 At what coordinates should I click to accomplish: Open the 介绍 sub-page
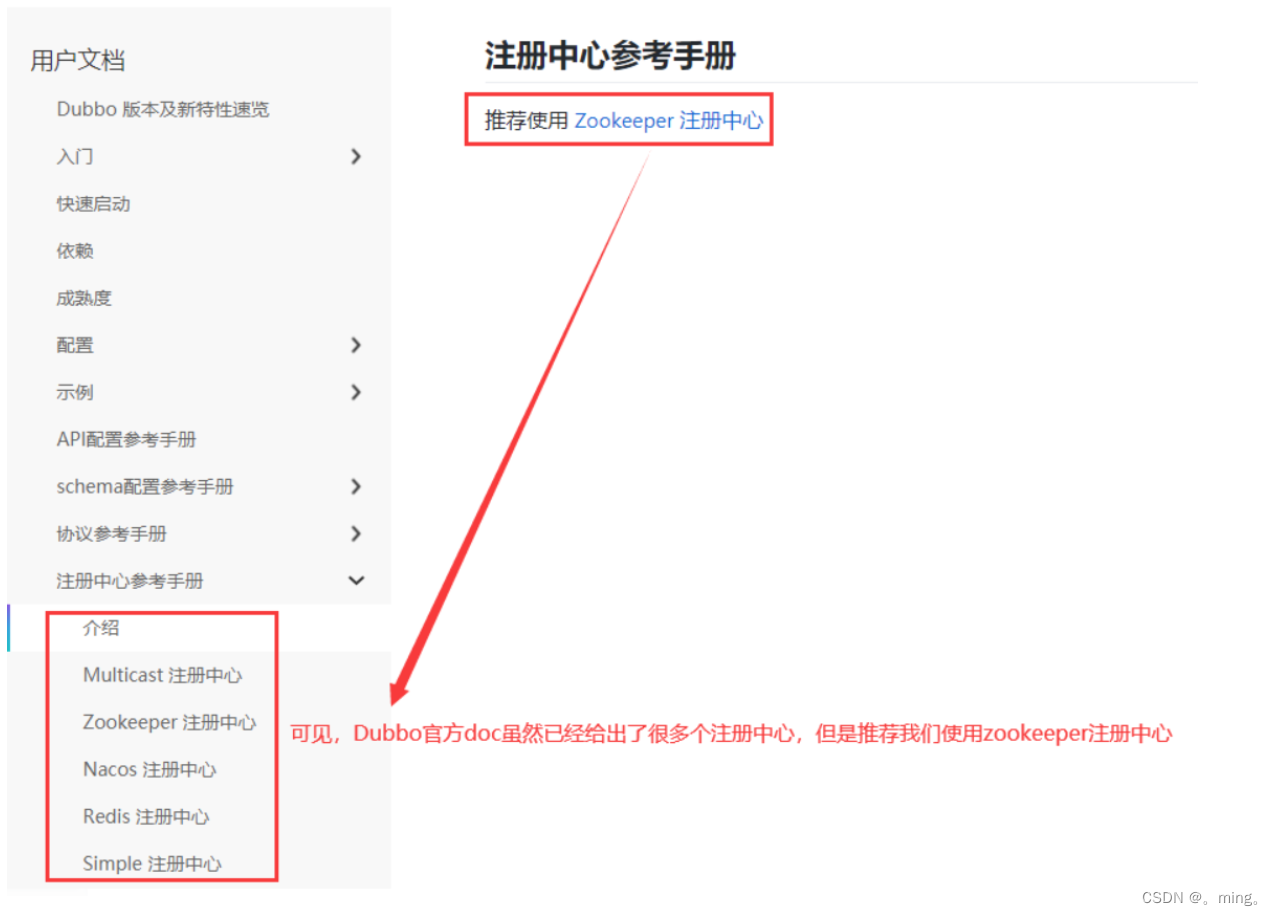(101, 628)
